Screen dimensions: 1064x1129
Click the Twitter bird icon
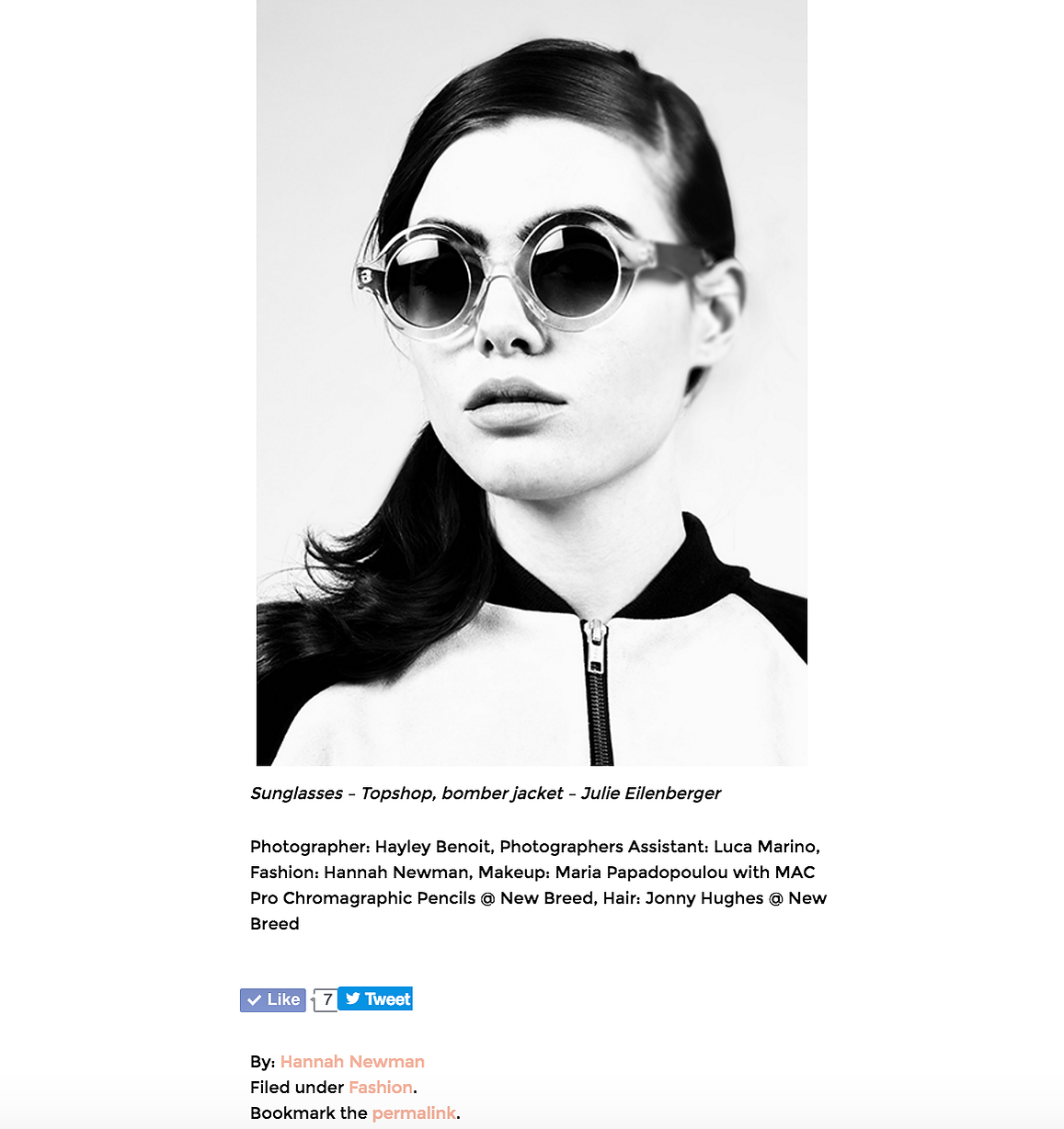[x=353, y=998]
